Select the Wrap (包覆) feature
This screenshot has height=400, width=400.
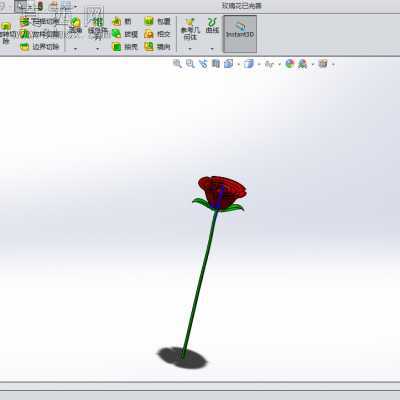(x=157, y=22)
